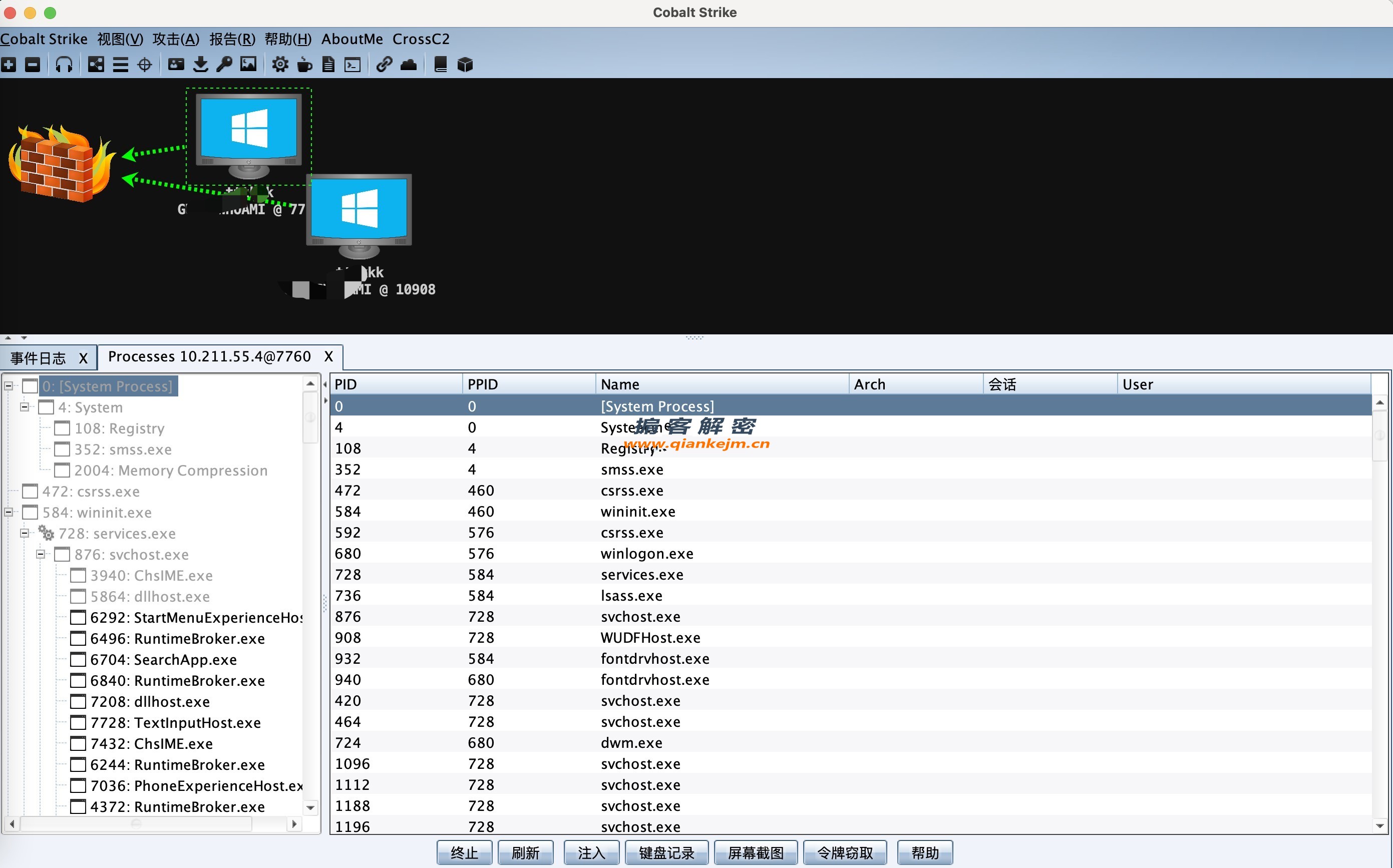Screen dimensions: 1393x868
Task: Click the 键盘记录 button
Action: [666, 852]
